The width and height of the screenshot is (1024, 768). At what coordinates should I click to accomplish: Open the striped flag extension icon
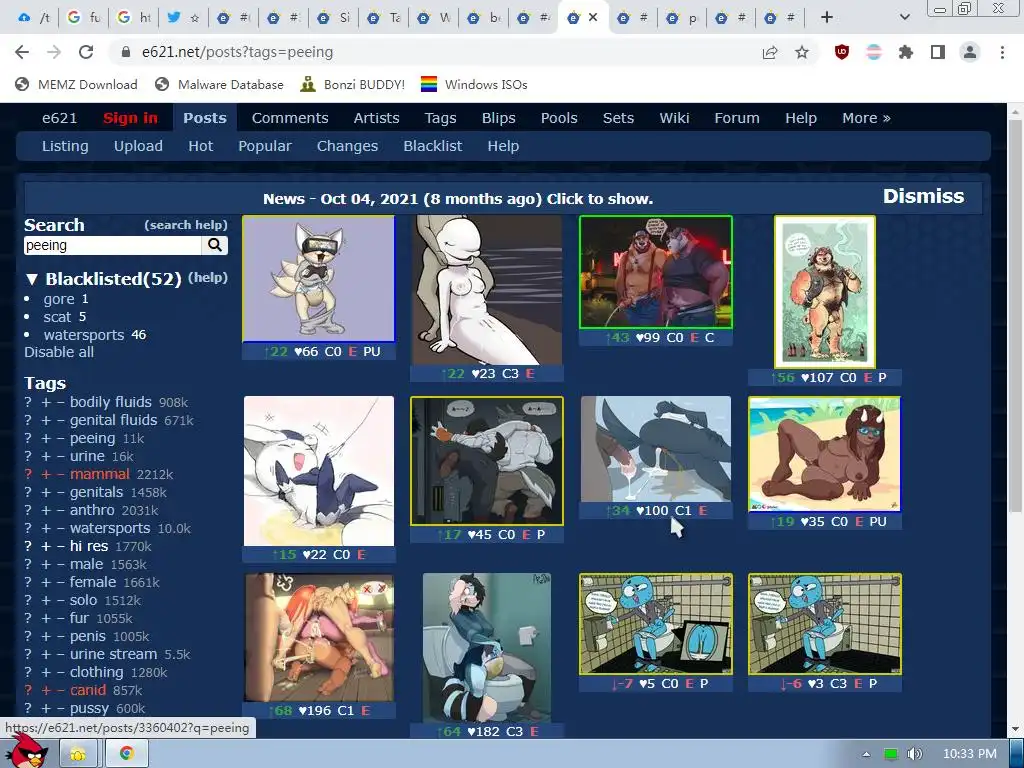(x=874, y=52)
